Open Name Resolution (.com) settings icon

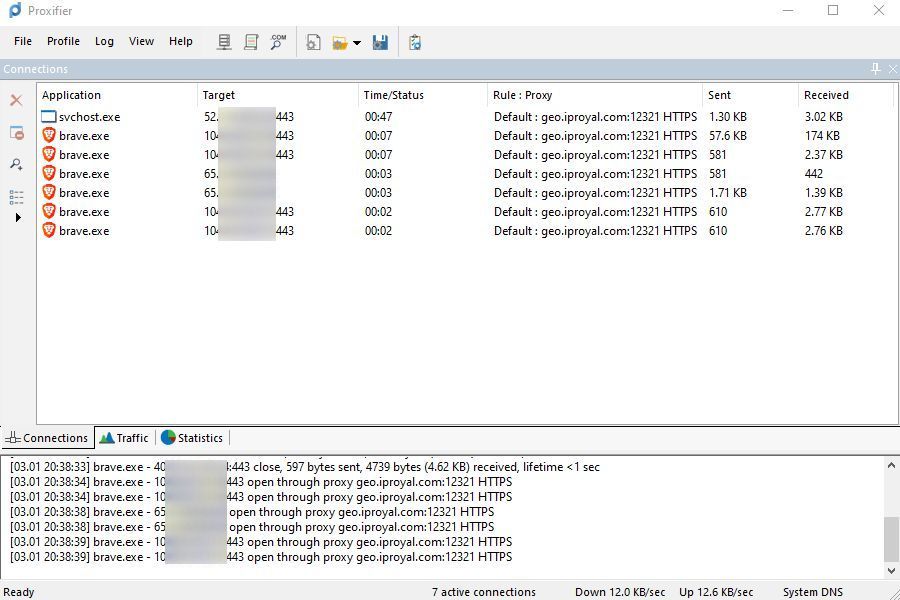click(278, 42)
